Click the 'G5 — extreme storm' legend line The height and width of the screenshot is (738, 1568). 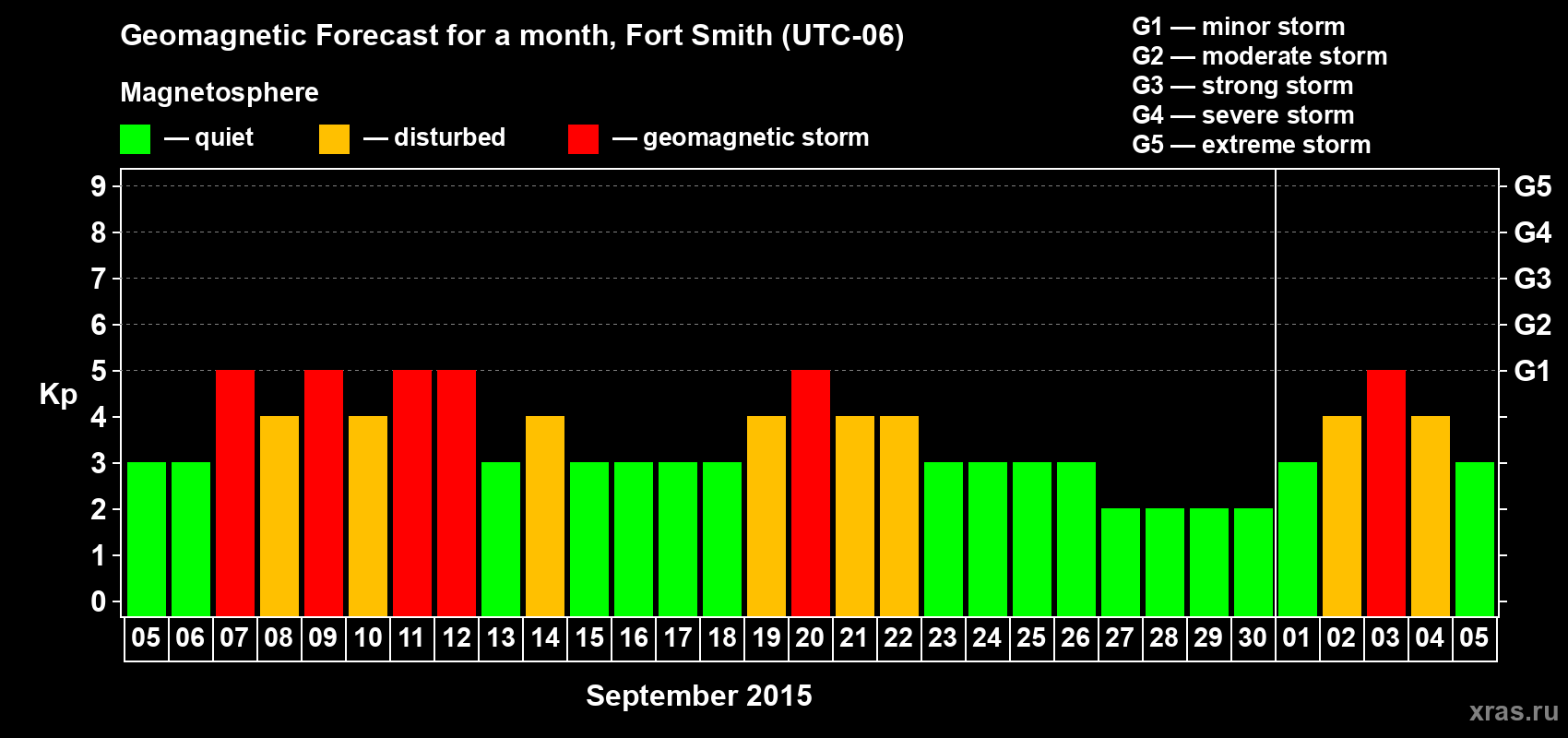tap(1252, 145)
